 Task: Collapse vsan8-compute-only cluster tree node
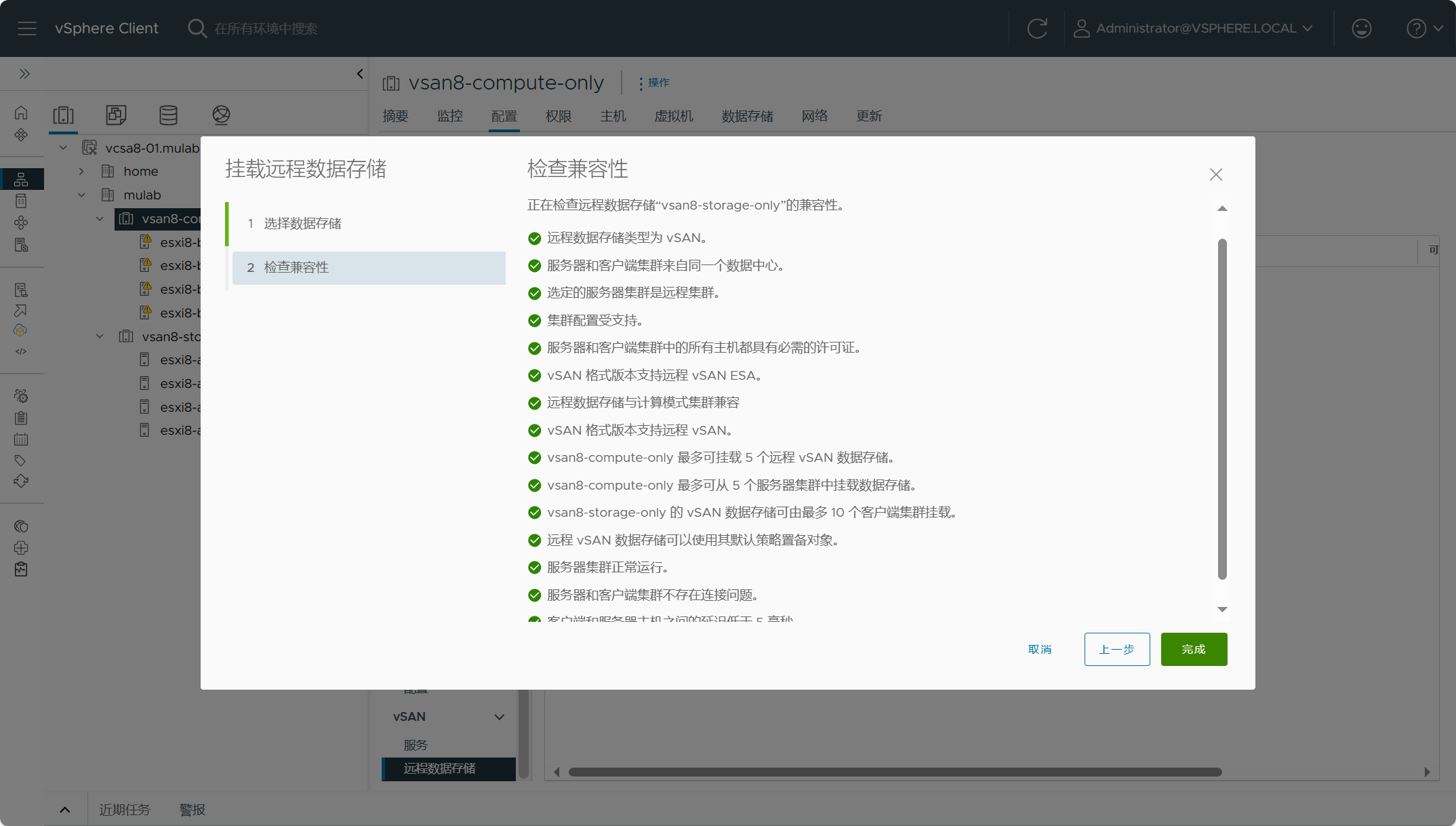[x=100, y=218]
